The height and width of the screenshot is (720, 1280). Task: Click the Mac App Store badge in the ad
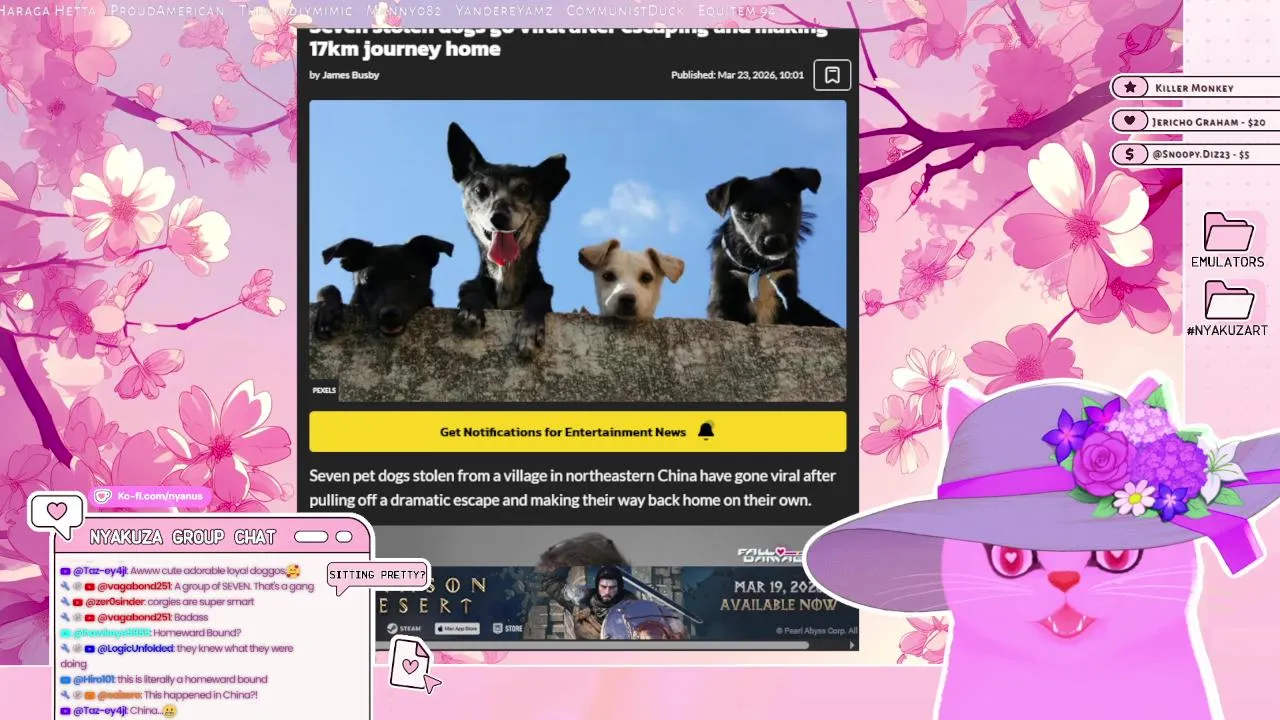click(458, 628)
